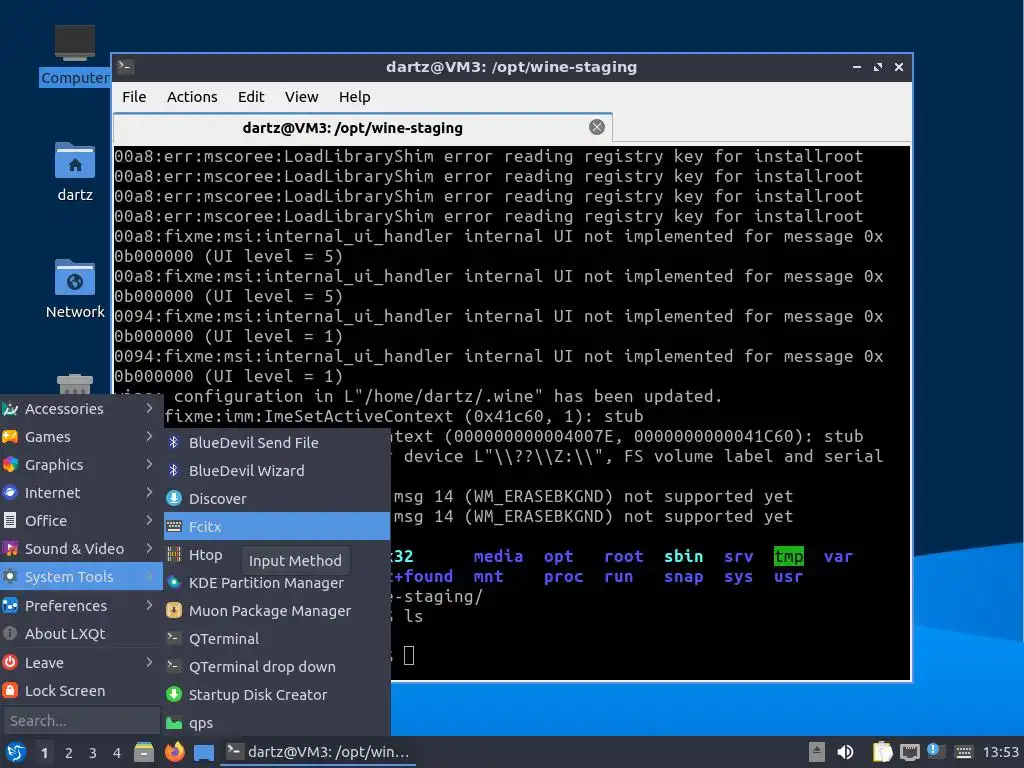Launch qps process viewer

(277, 724)
